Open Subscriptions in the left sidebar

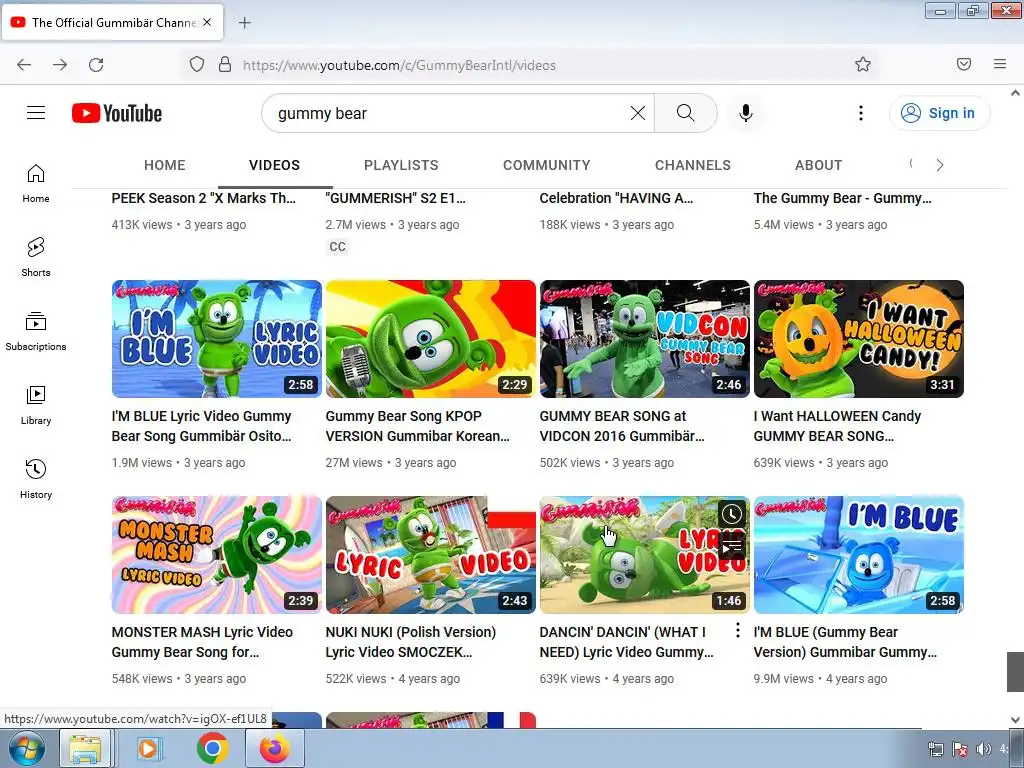[36, 331]
